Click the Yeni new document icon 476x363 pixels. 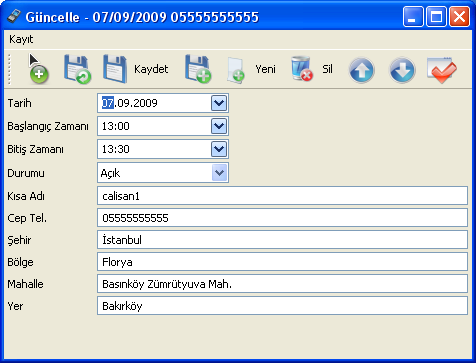click(236, 70)
